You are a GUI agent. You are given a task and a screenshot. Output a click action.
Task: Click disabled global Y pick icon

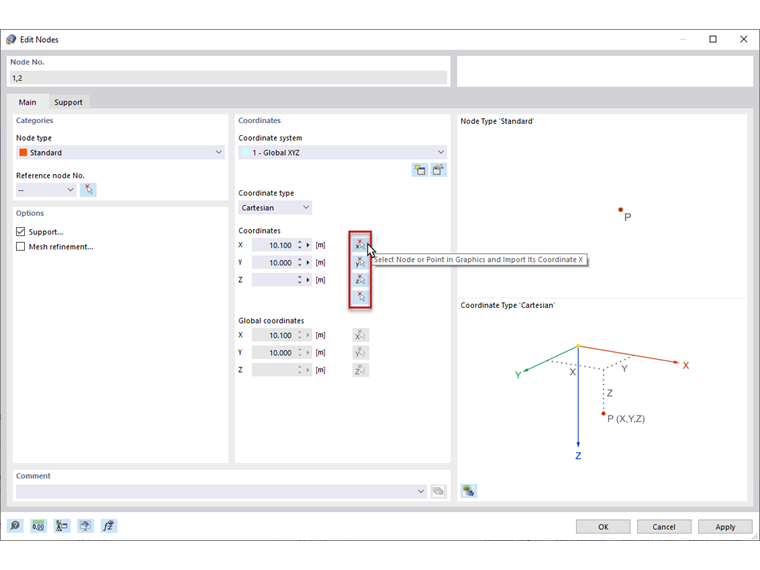[360, 352]
